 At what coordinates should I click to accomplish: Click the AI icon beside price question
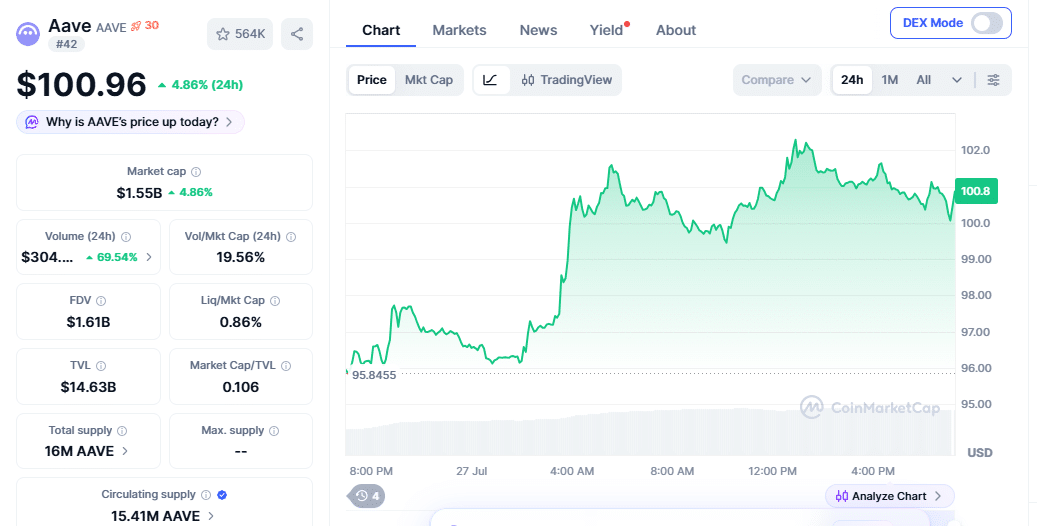[32, 122]
